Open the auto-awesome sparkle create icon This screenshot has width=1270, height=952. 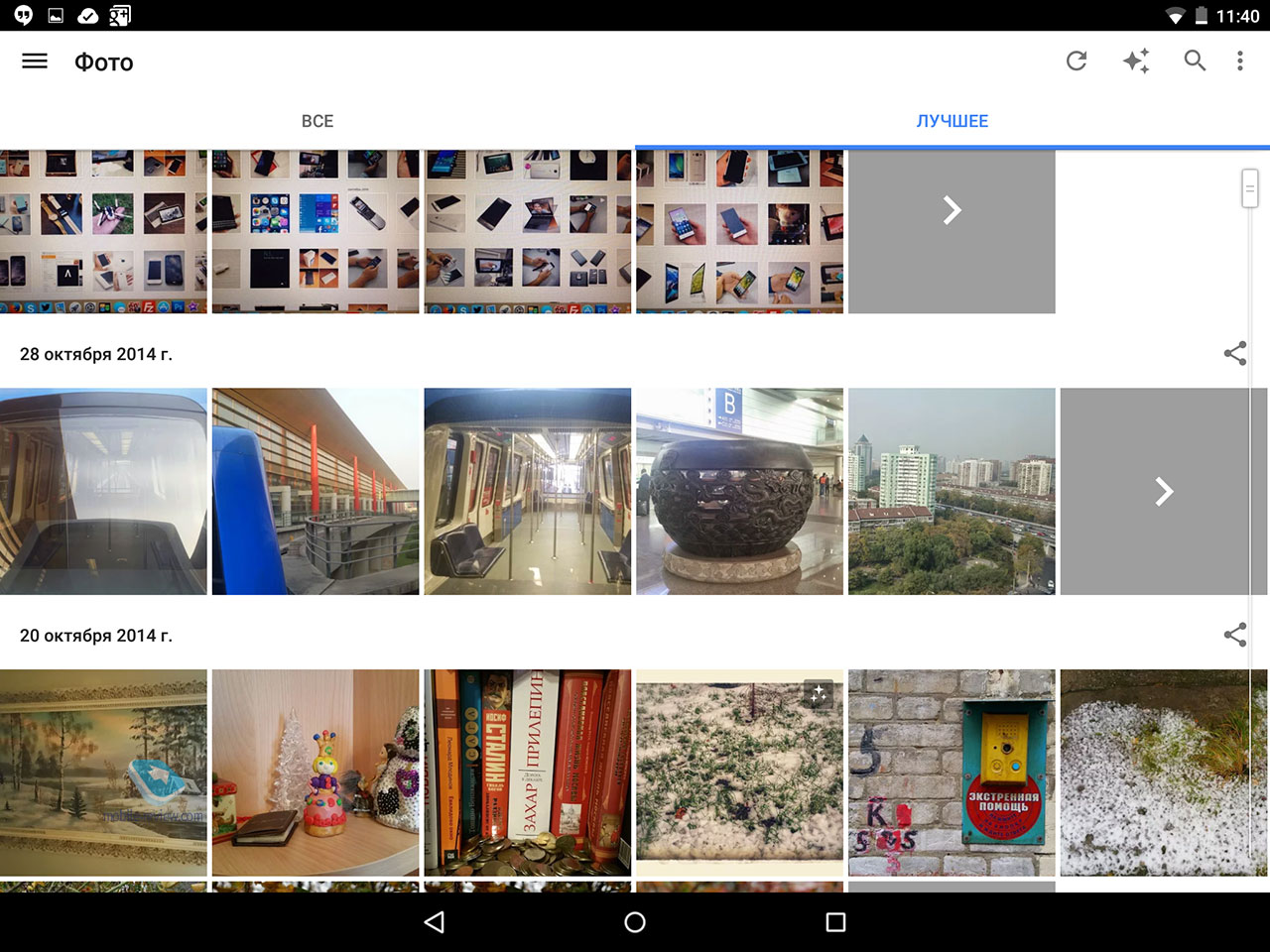[1136, 61]
